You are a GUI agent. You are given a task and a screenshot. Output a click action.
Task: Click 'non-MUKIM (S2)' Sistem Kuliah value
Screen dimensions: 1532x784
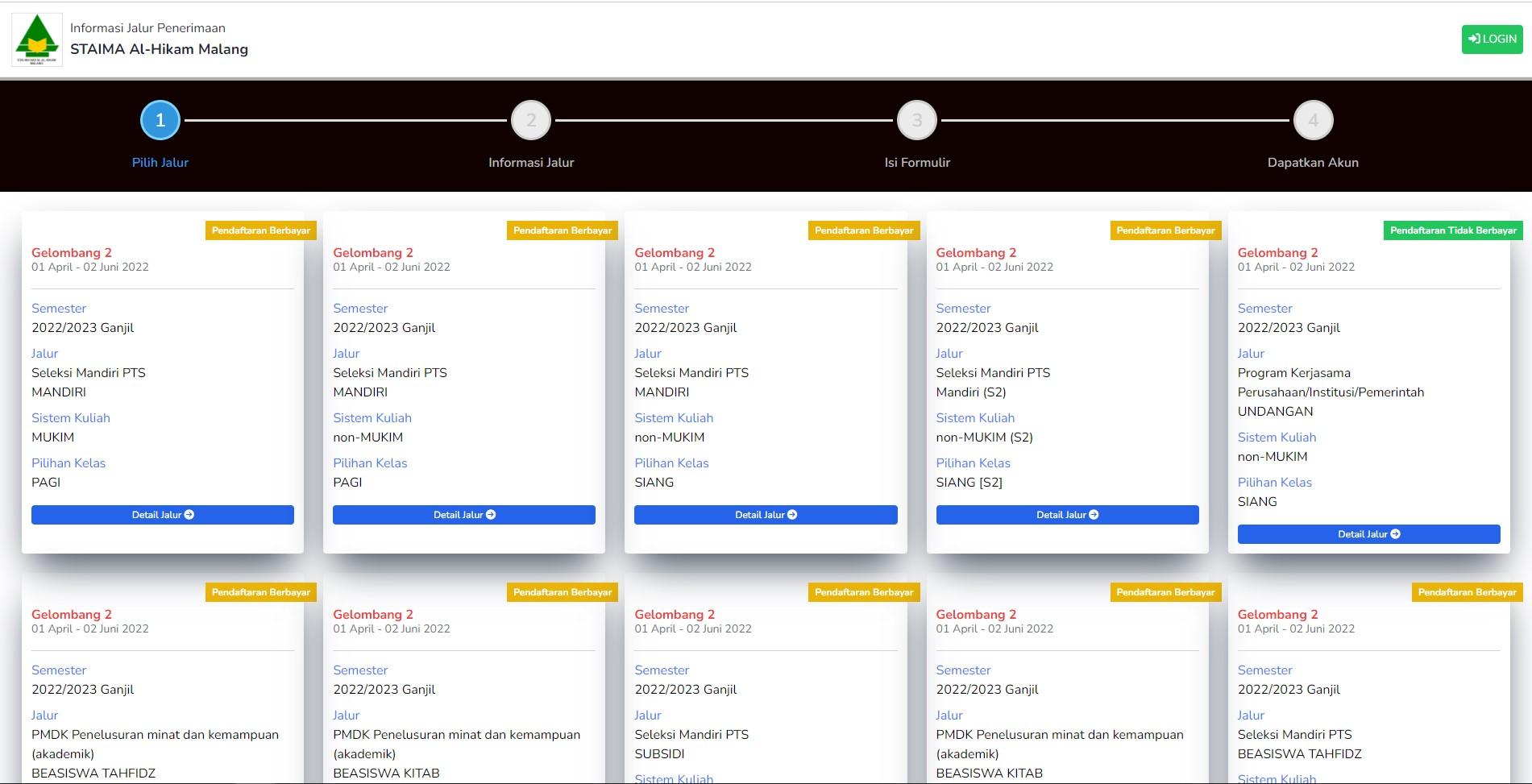point(985,438)
